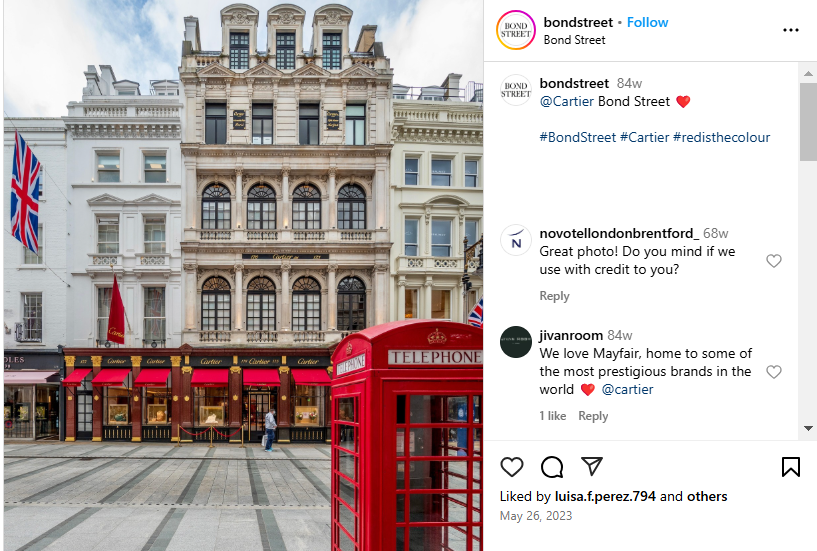Like novotellondonbrentford_ comment heart
817x551 pixels.
pos(774,261)
